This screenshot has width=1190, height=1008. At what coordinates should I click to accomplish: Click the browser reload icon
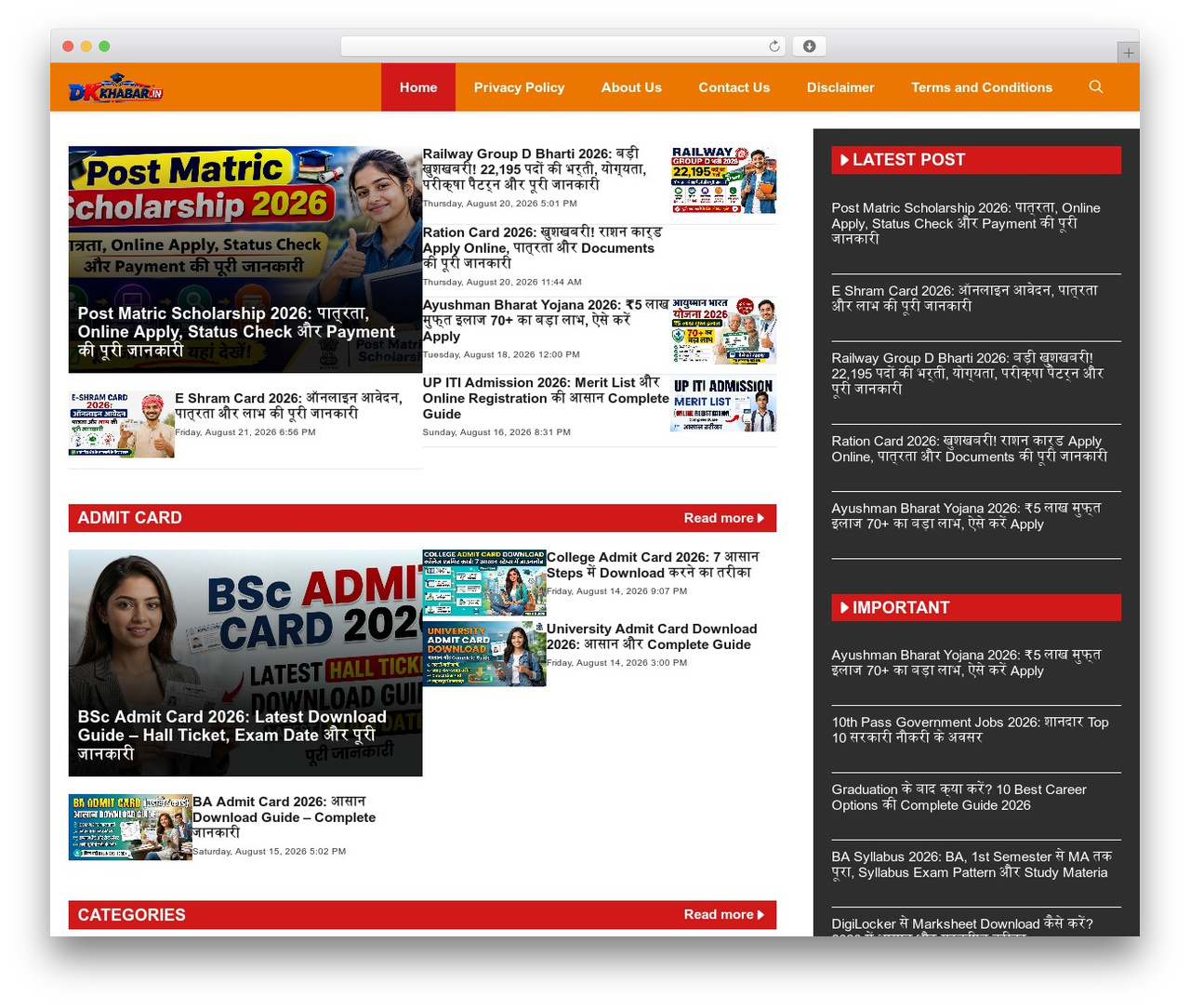[x=774, y=46]
